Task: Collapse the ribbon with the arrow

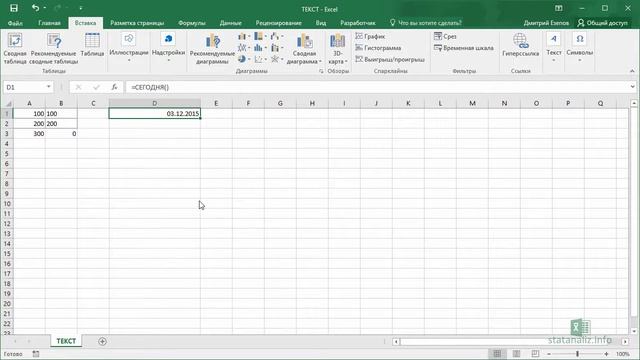Action: click(x=632, y=71)
